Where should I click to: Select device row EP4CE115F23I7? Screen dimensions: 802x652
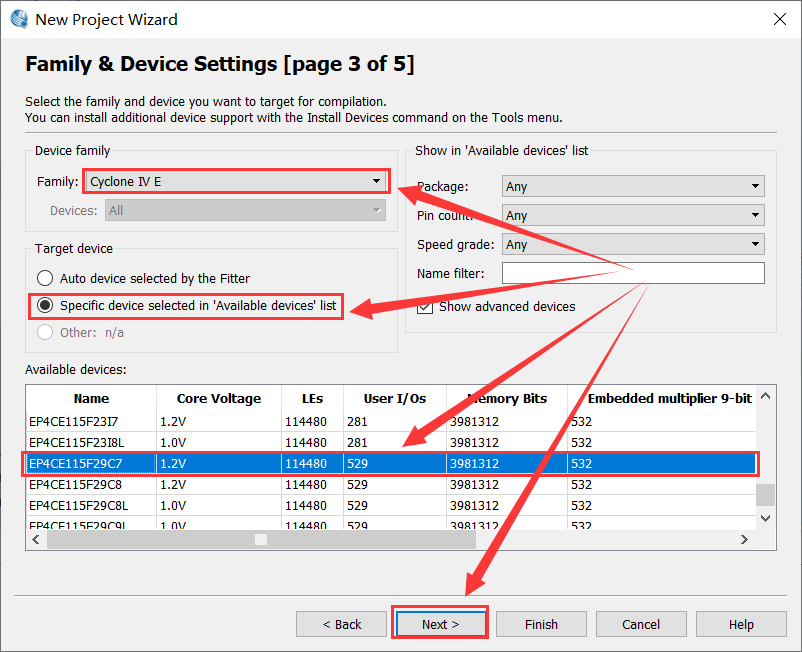coord(391,421)
